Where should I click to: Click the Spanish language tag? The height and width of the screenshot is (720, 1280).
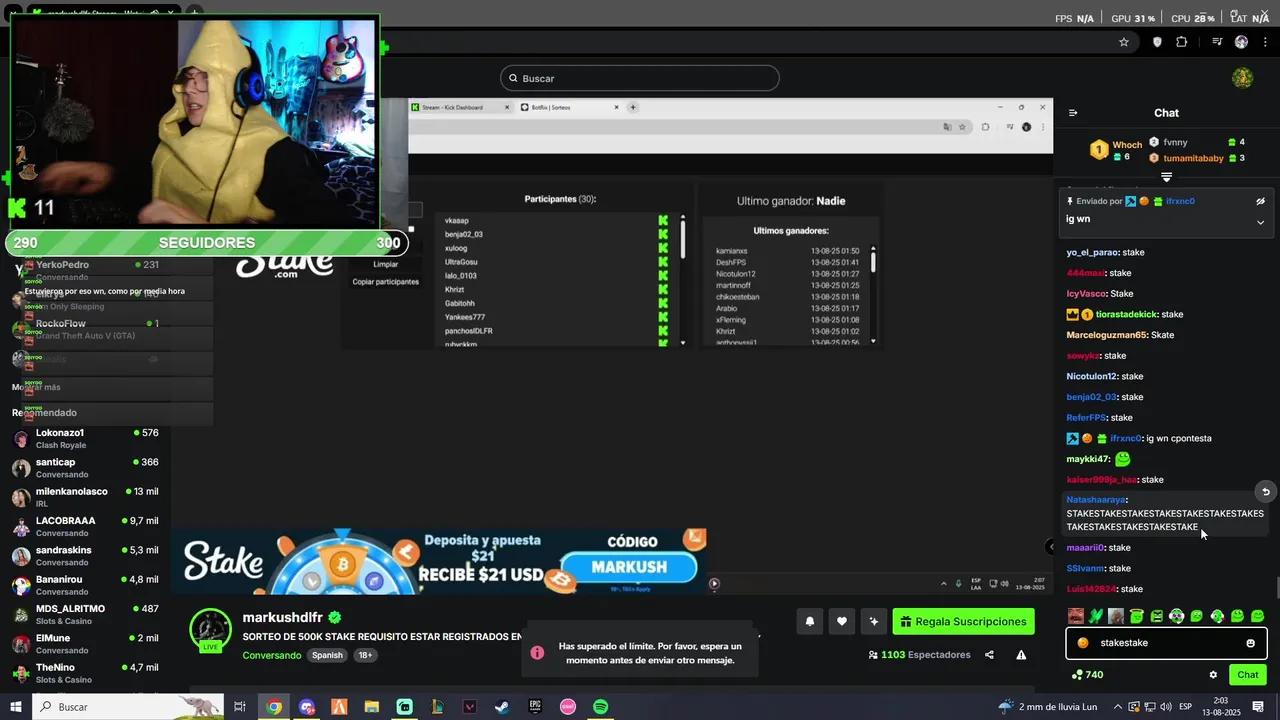[x=327, y=655]
